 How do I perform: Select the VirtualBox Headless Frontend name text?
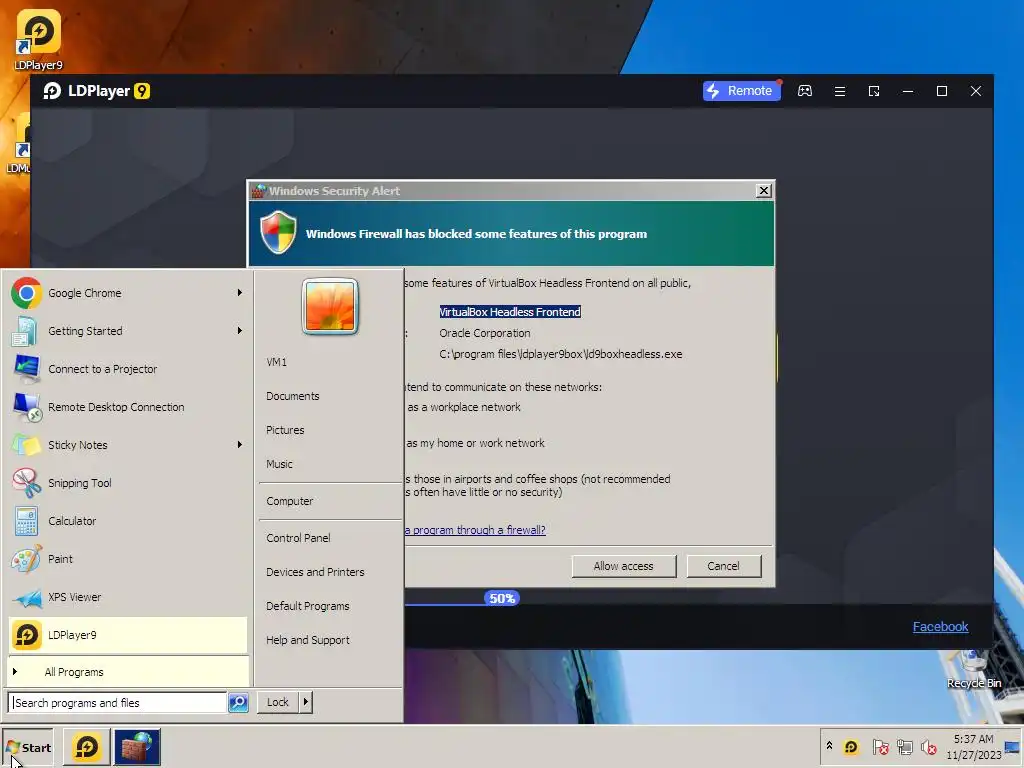coord(510,312)
